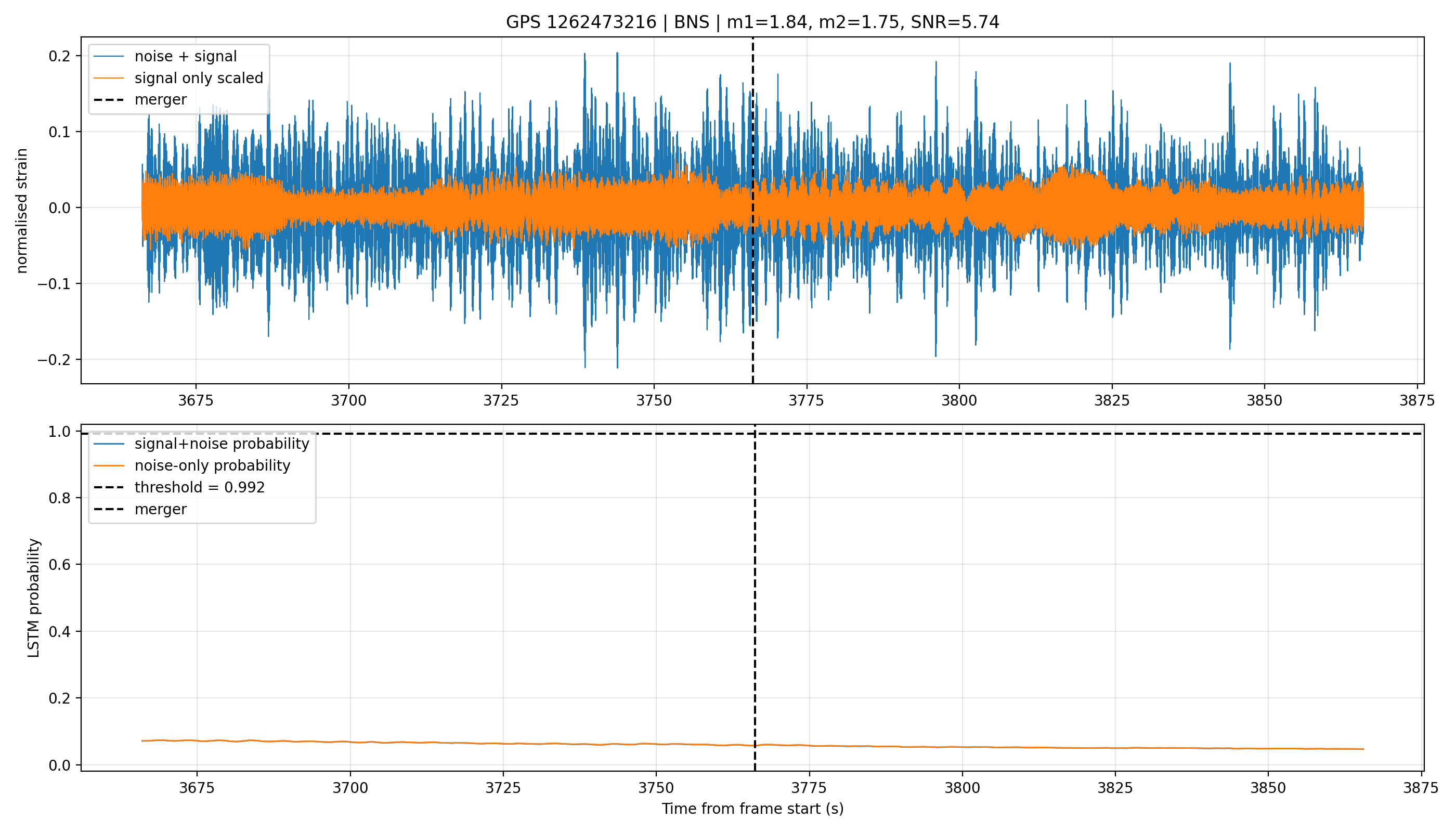
Task: Click the 3800 tick label on bottom plot
Action: click(963, 788)
